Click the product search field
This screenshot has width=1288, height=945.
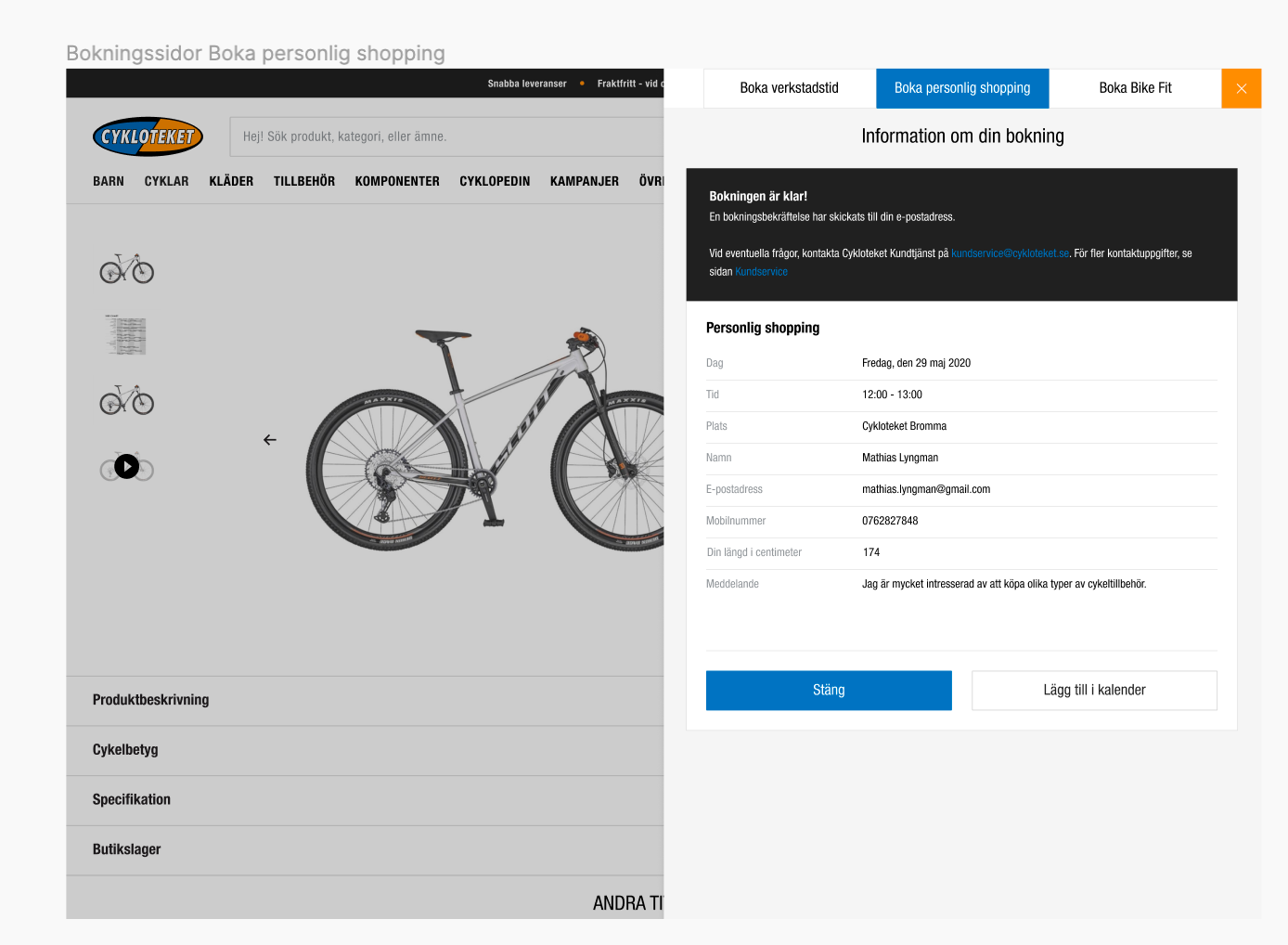446,136
